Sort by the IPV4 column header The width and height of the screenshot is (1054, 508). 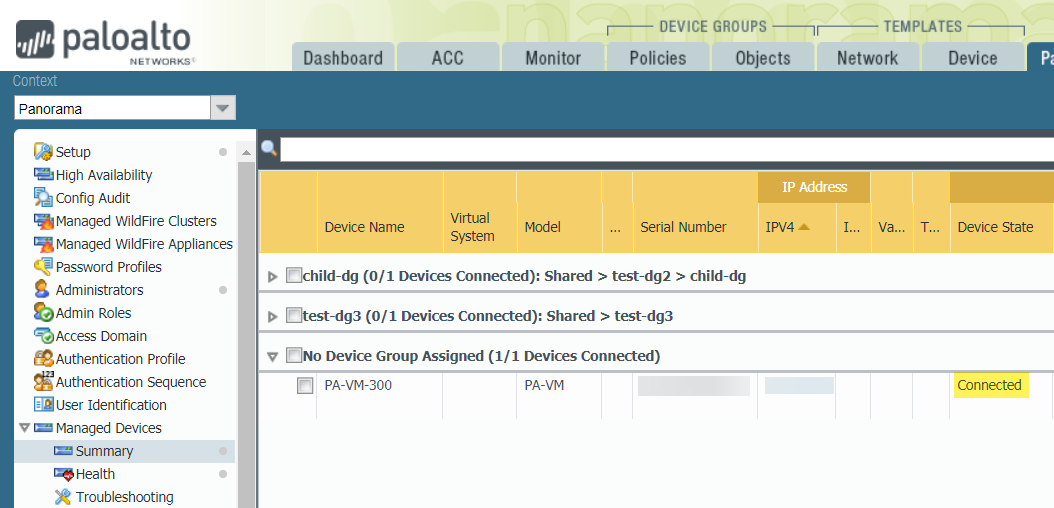[x=797, y=227]
